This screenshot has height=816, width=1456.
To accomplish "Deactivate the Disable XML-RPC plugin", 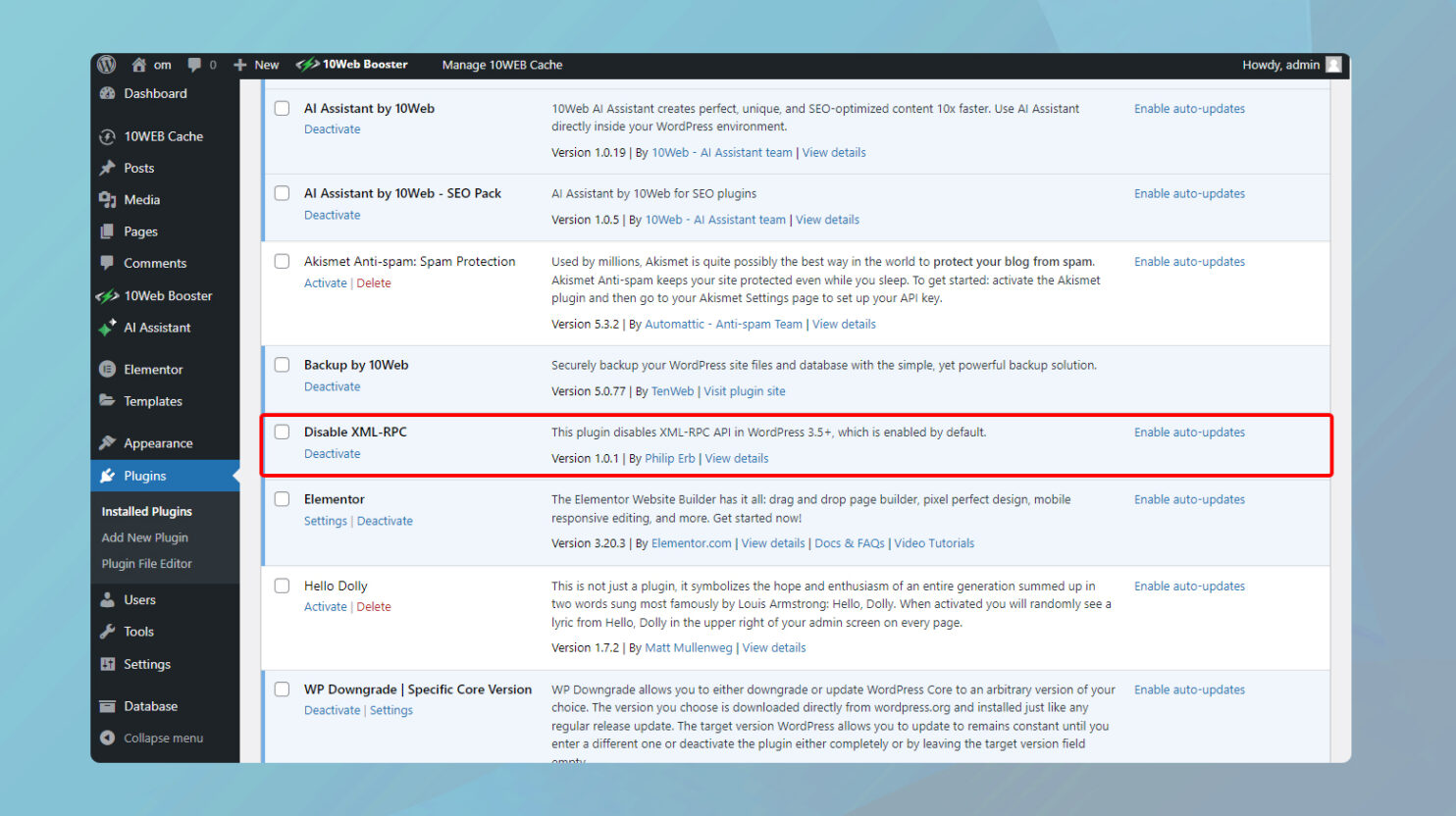I will pyautogui.click(x=332, y=454).
